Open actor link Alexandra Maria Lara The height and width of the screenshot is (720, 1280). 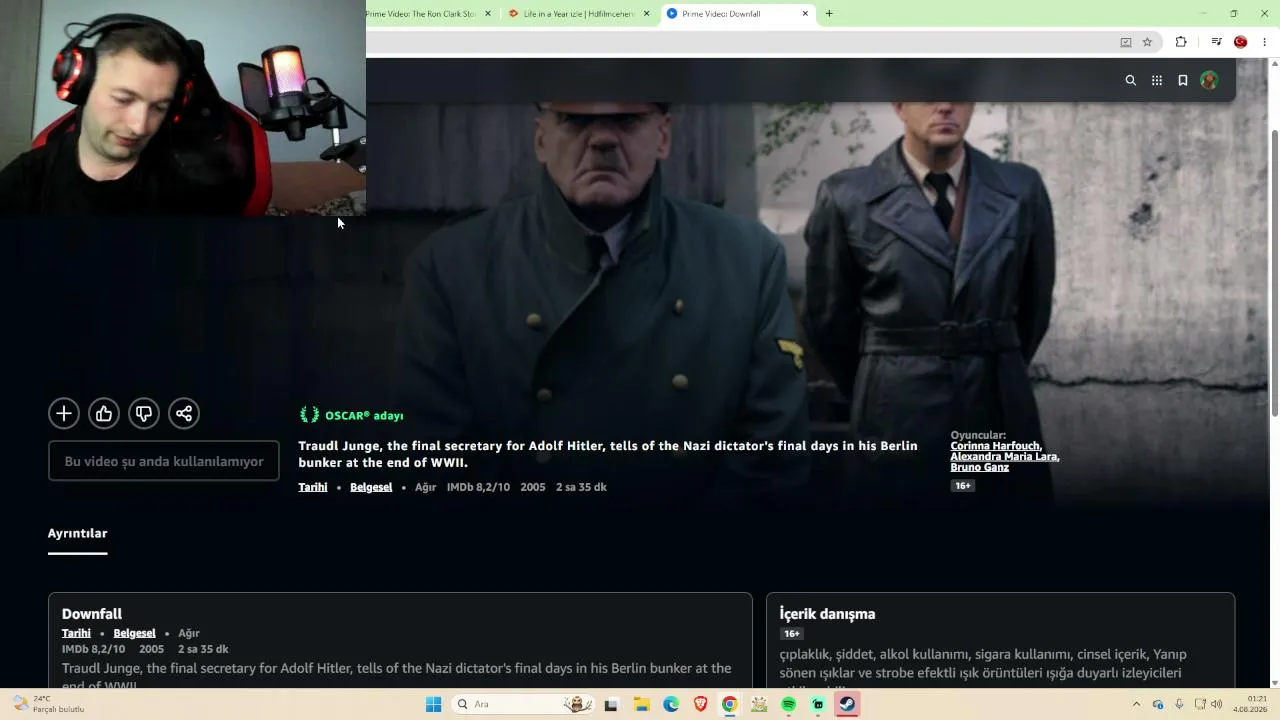coord(1005,457)
